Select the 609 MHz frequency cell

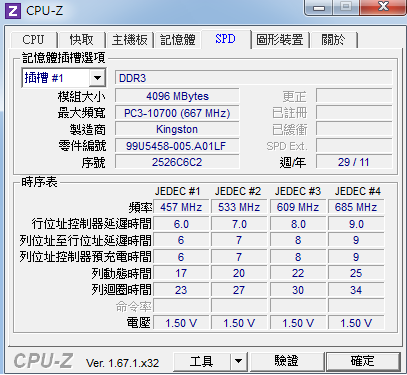298,207
